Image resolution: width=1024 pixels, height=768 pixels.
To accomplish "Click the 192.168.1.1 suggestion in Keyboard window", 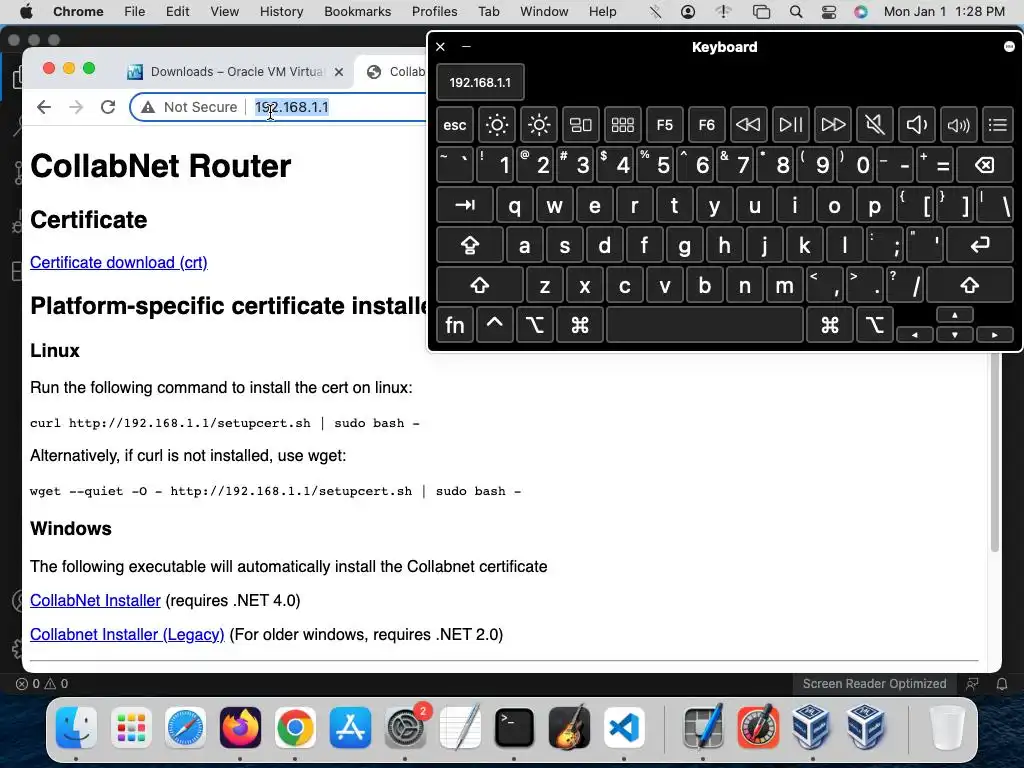I will point(480,82).
